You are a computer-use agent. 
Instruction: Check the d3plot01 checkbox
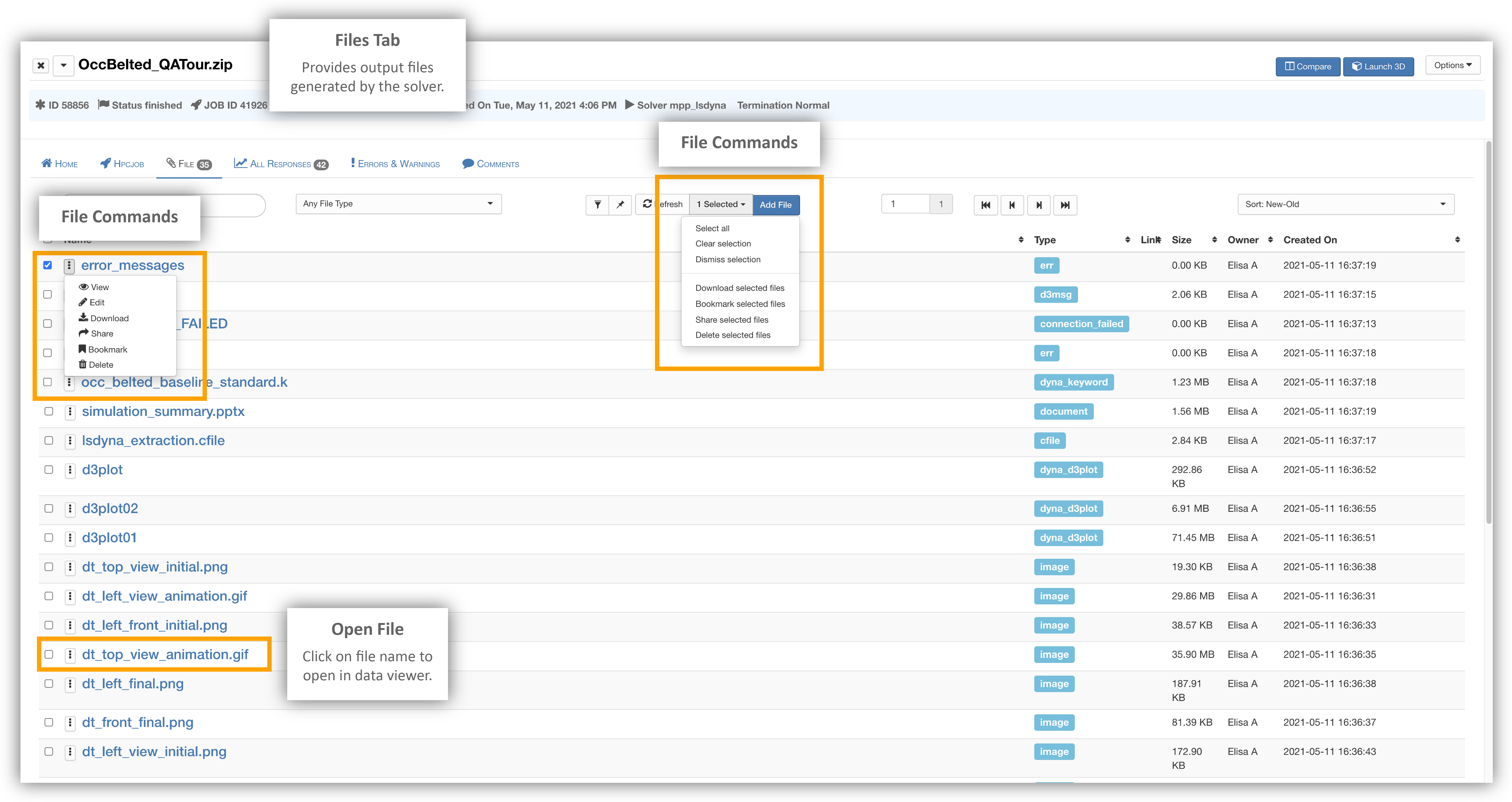point(49,538)
